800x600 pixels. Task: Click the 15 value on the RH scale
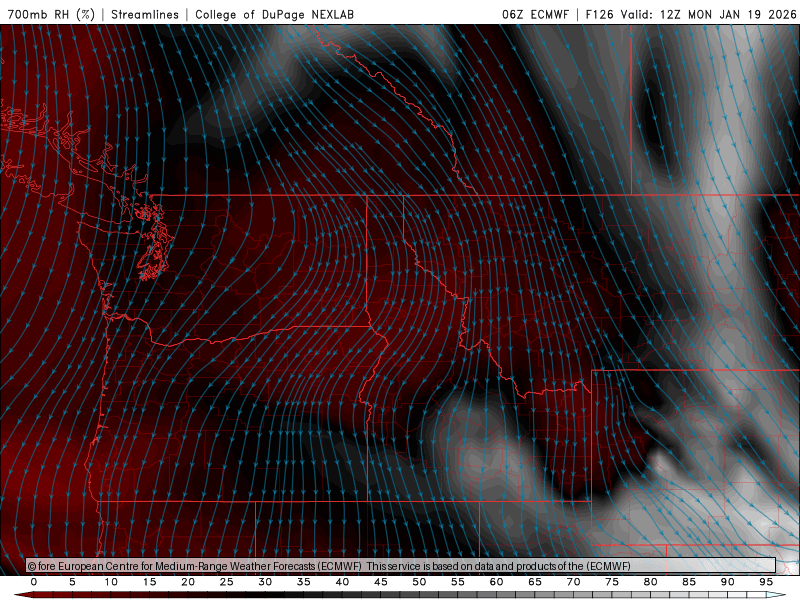(149, 582)
